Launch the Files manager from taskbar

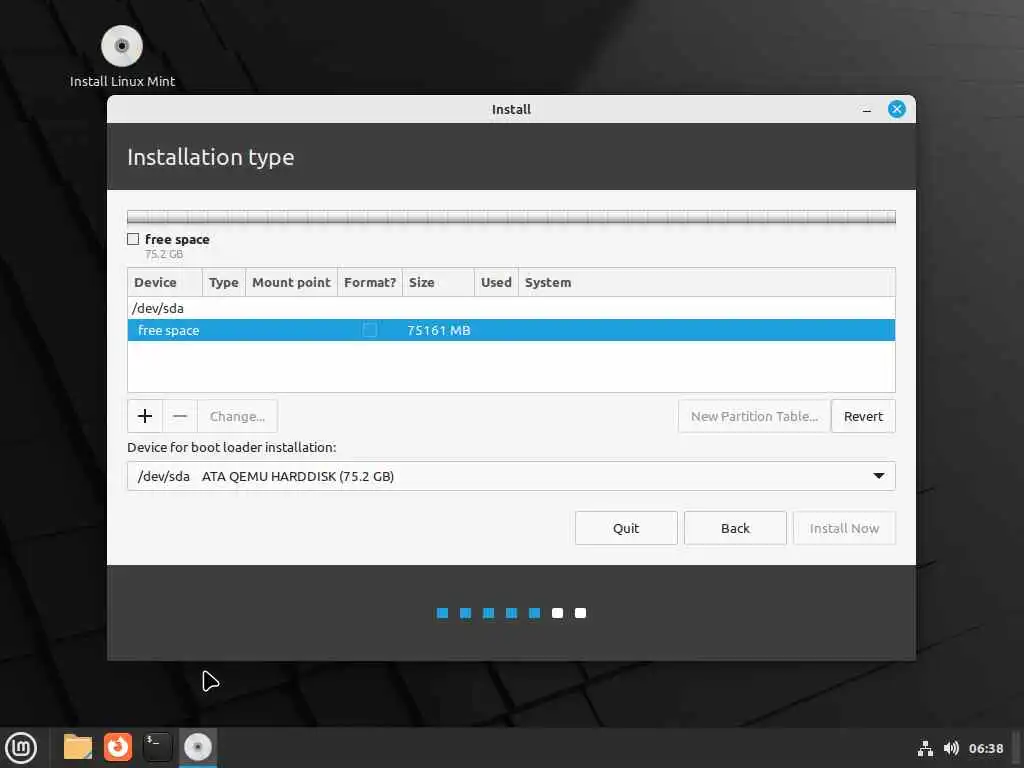tap(78, 746)
